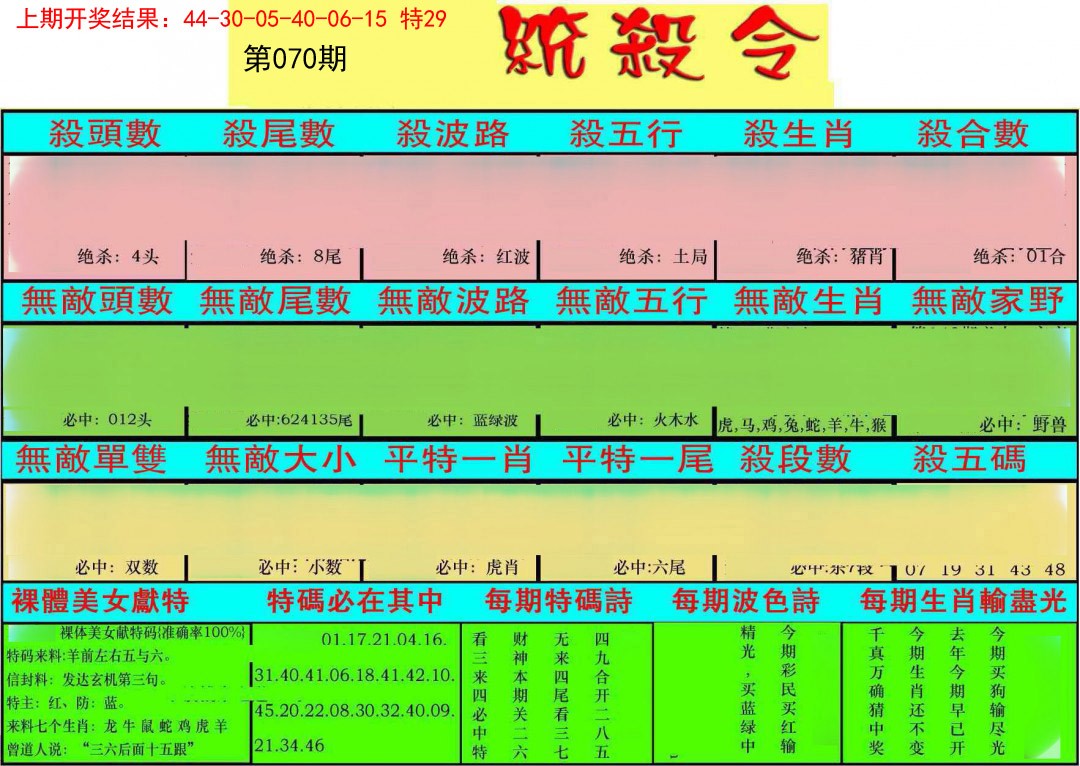Screen dimensions: 1080x766
Task: Click the 無敵家野 header
Action: pos(987,301)
